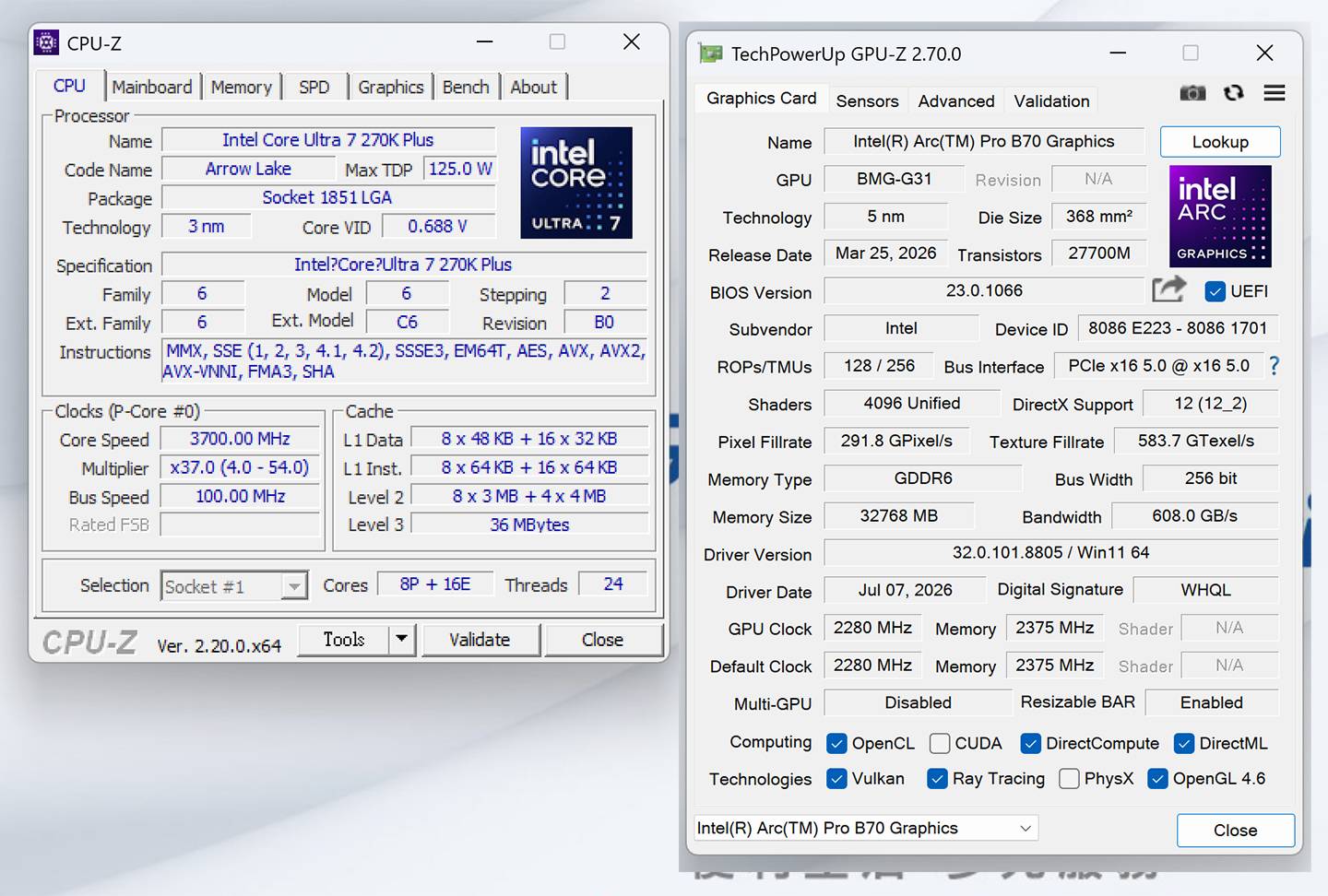Click the Resizable BAR value Enabled
This screenshot has width=1328, height=896.
click(x=1212, y=702)
